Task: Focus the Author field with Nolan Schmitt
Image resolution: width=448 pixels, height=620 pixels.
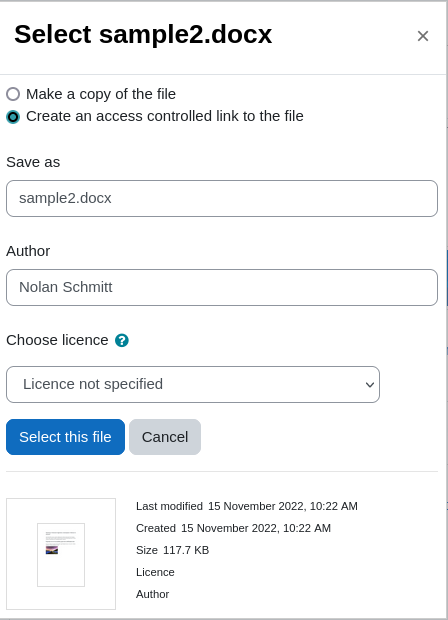Action: point(222,287)
